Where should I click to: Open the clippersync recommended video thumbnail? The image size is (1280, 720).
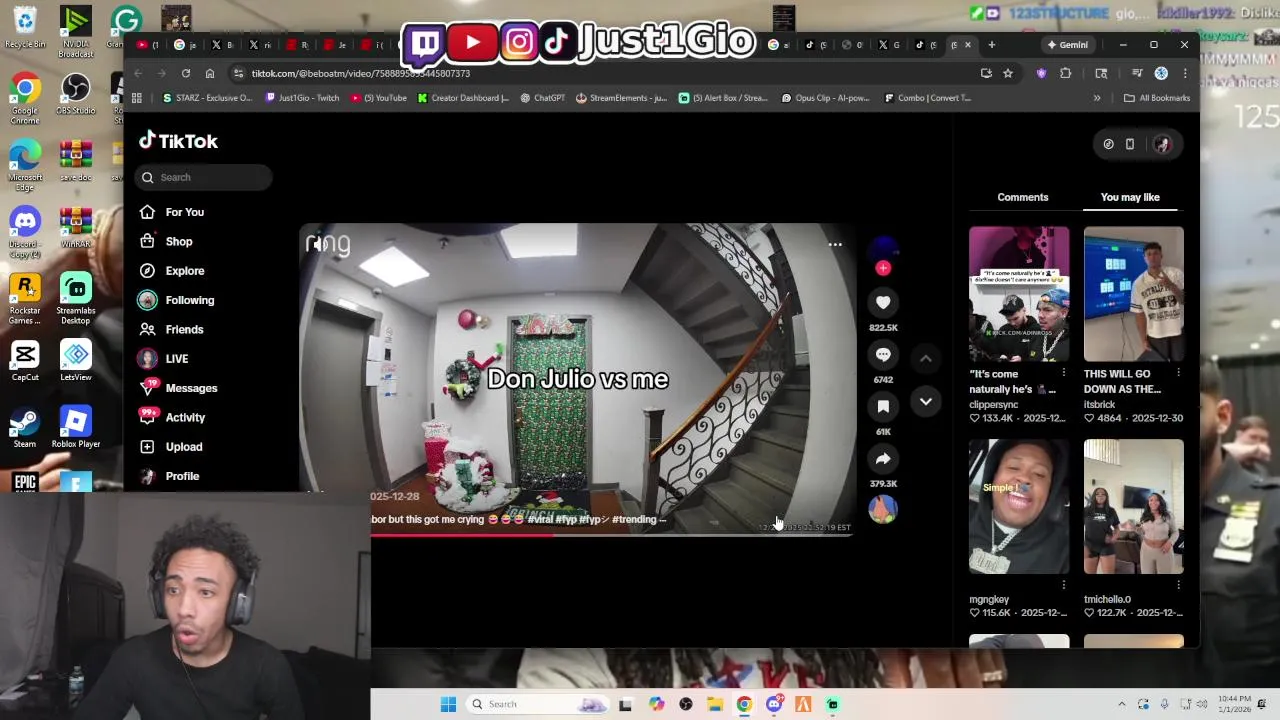(1019, 294)
